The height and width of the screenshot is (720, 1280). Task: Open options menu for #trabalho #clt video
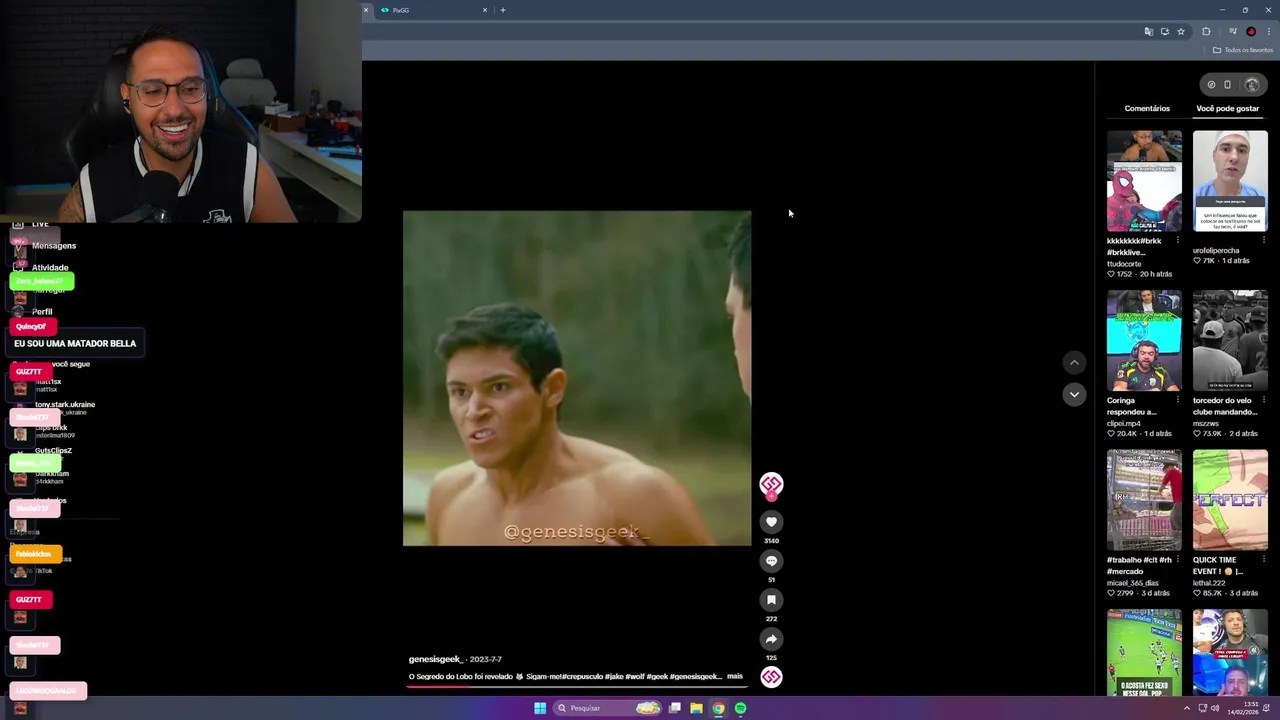(1177, 560)
